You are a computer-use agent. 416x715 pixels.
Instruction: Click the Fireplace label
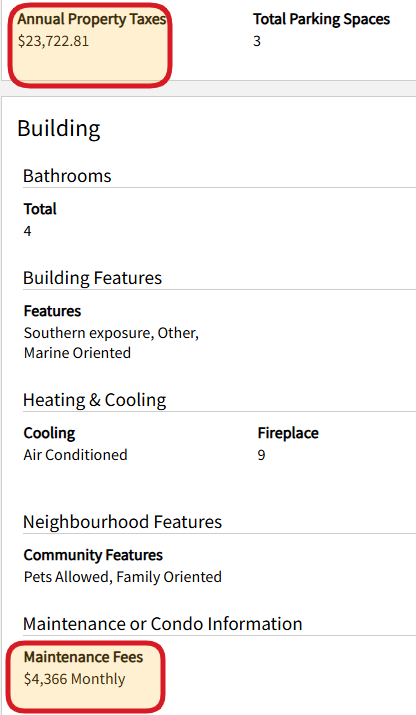[288, 433]
